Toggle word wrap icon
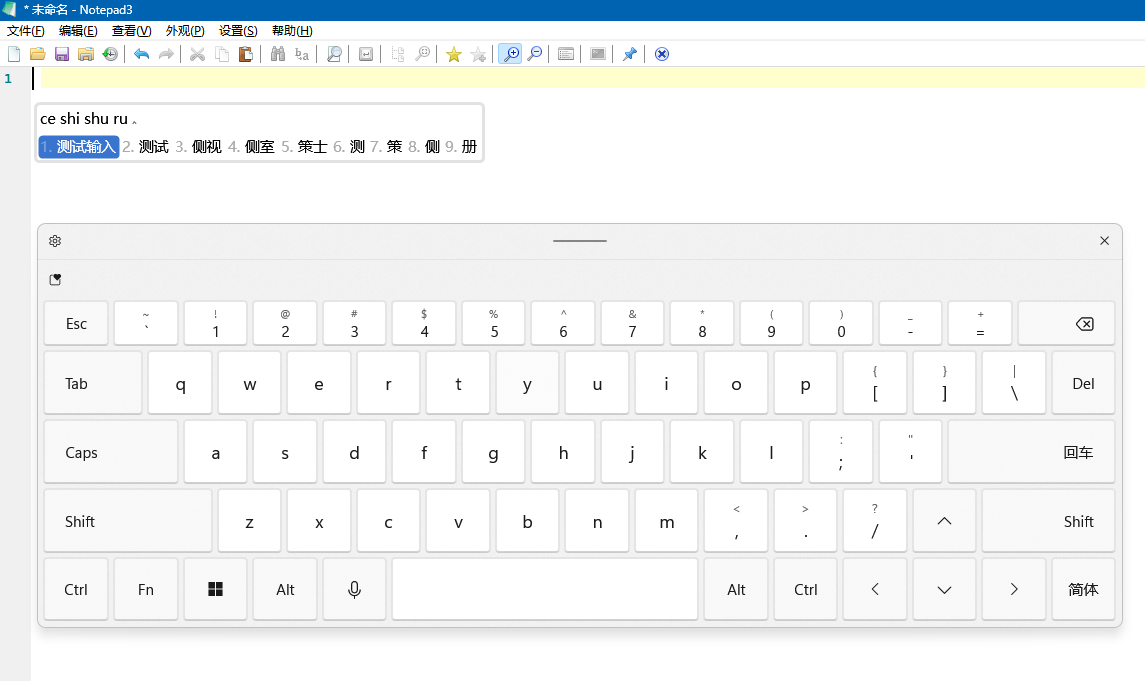Image resolution: width=1145 pixels, height=681 pixels. [366, 54]
